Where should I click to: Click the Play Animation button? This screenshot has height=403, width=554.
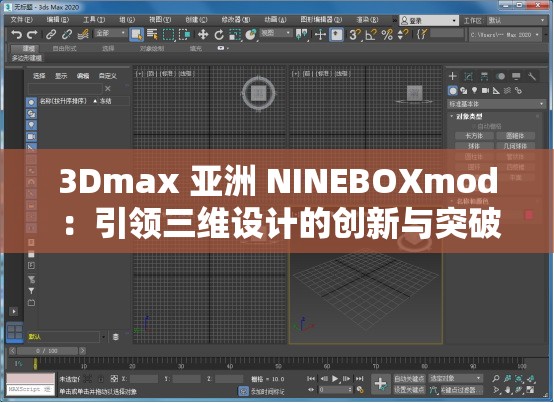click(335, 379)
